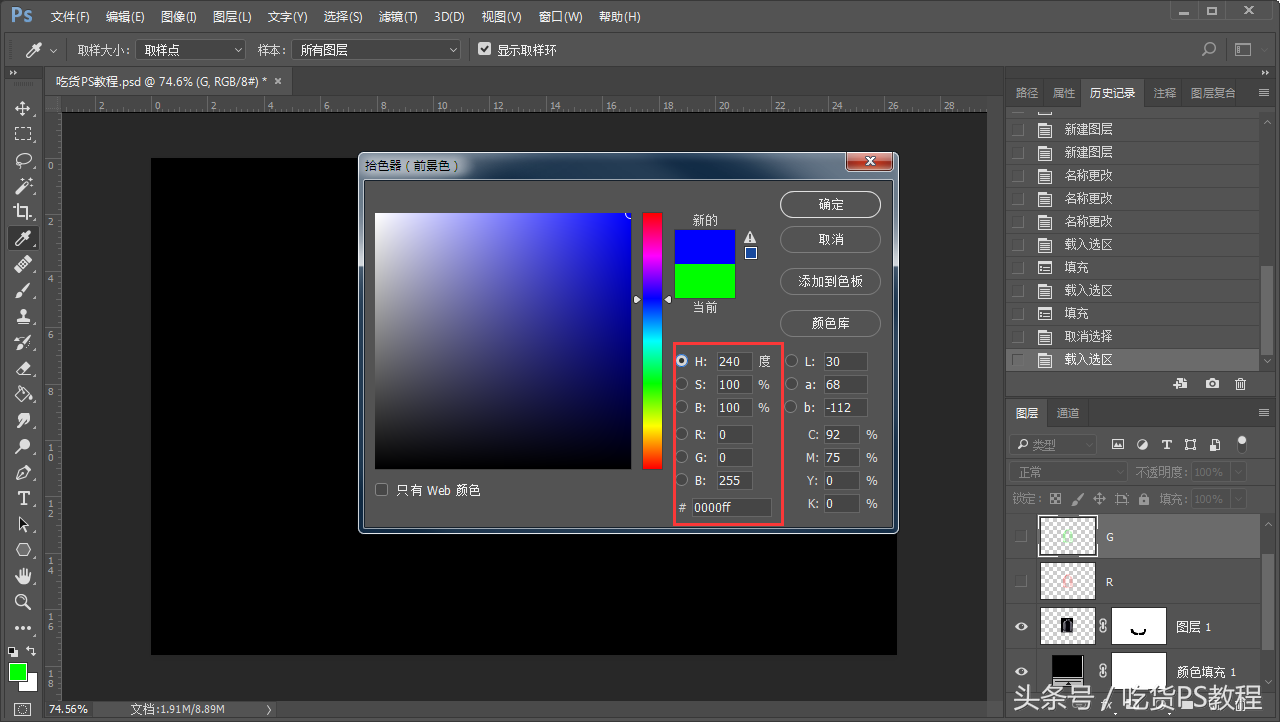Select the Magic Wand tool
Image resolution: width=1280 pixels, height=722 pixels.
coord(22,186)
